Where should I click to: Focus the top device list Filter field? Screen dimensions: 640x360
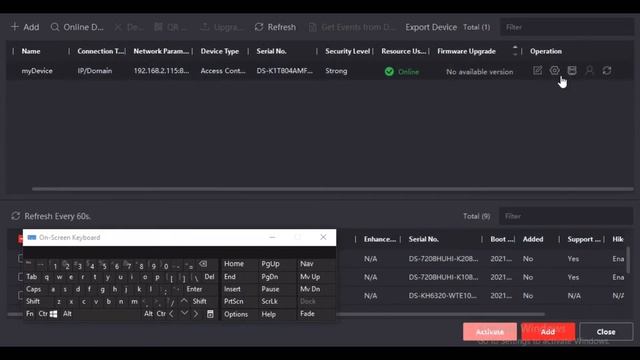point(567,27)
